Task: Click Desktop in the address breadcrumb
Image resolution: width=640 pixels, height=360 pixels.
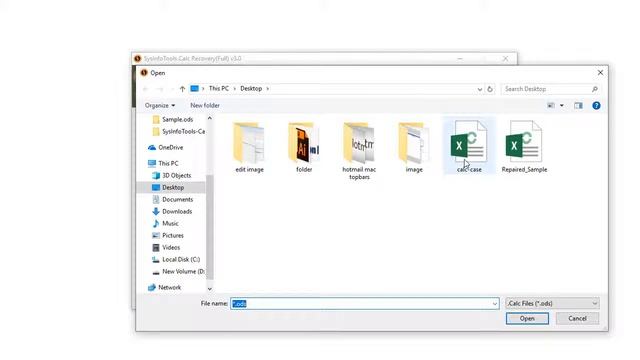Action: point(251,89)
